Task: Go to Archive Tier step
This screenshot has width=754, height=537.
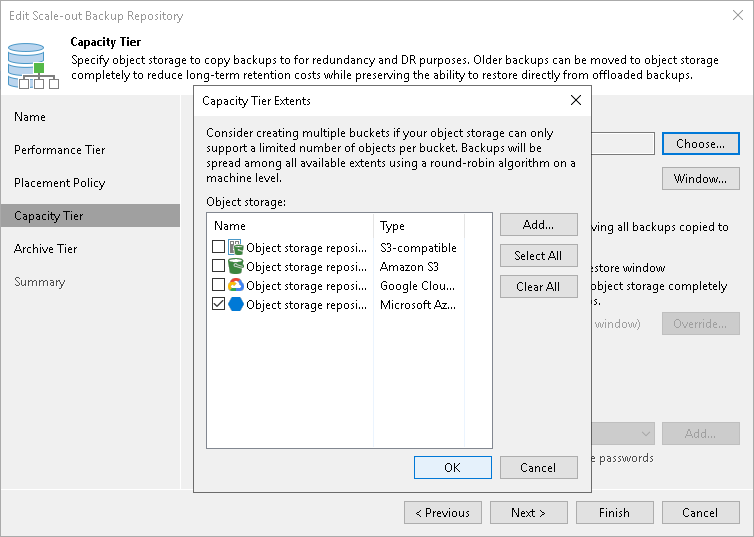Action: coord(46,249)
